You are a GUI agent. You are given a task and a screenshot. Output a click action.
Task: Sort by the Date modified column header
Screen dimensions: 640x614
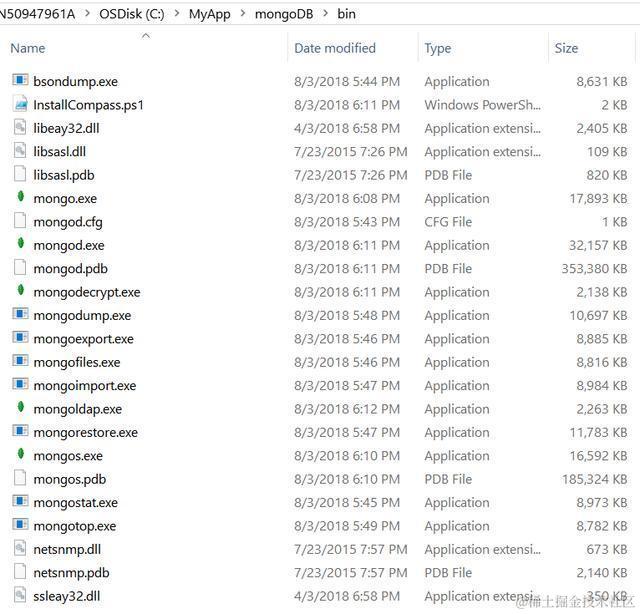point(335,48)
